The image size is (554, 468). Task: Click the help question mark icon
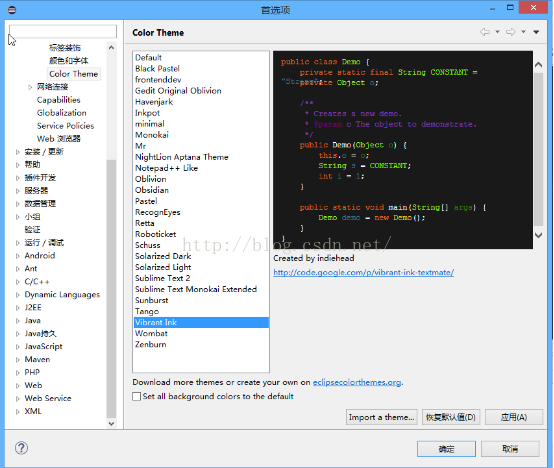(x=21, y=448)
